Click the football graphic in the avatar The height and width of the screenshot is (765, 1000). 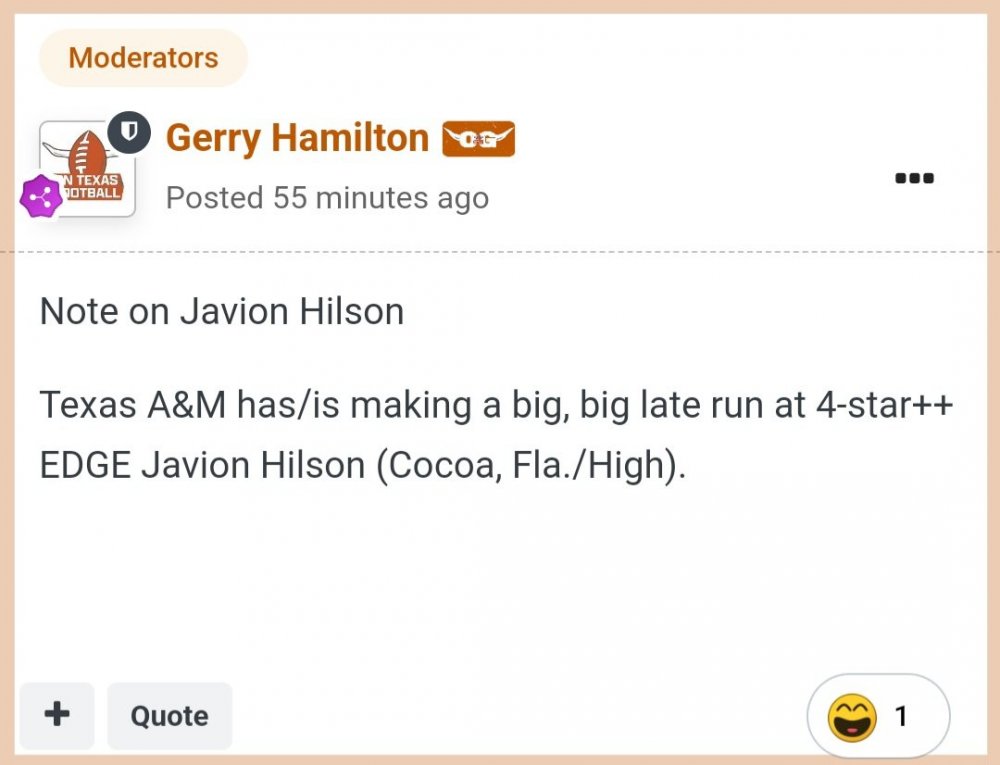point(88,150)
